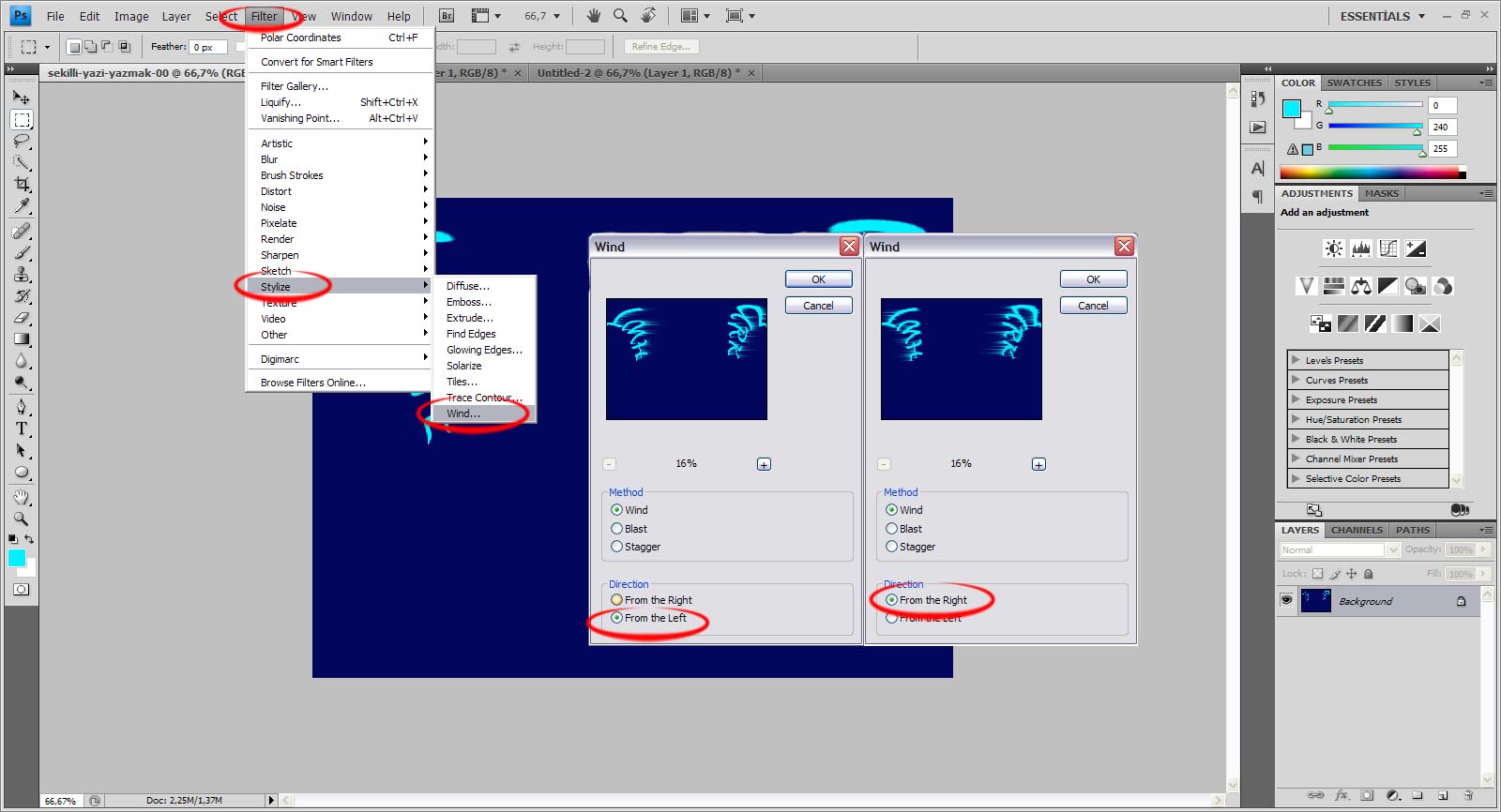Switch to the CHANNELS tab
Image resolution: width=1501 pixels, height=812 pixels.
[1357, 530]
